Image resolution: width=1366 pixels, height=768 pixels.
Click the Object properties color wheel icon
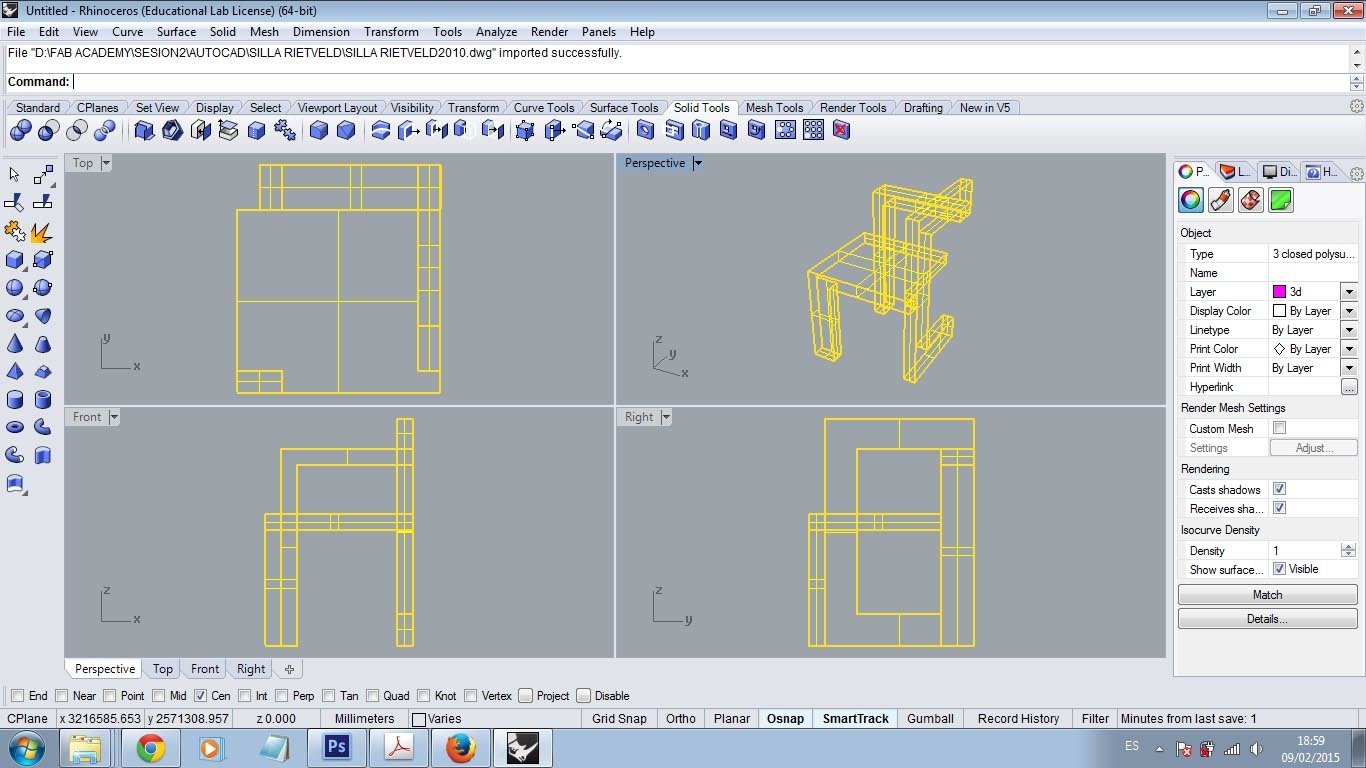click(1190, 200)
